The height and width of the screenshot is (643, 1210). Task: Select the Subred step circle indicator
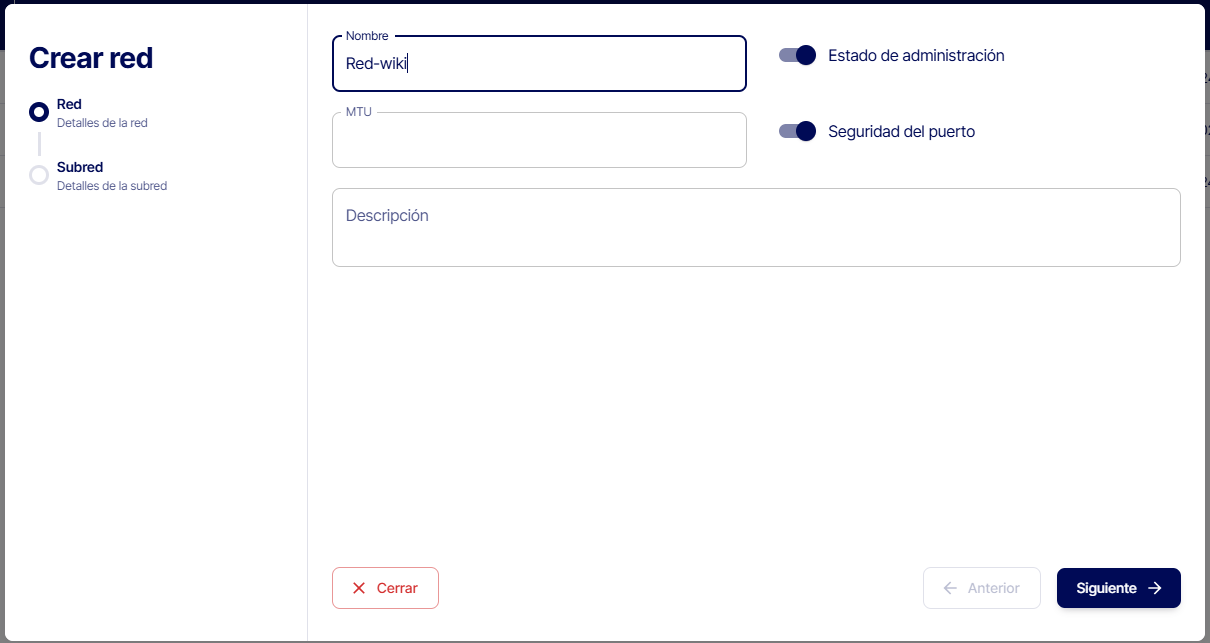39,175
